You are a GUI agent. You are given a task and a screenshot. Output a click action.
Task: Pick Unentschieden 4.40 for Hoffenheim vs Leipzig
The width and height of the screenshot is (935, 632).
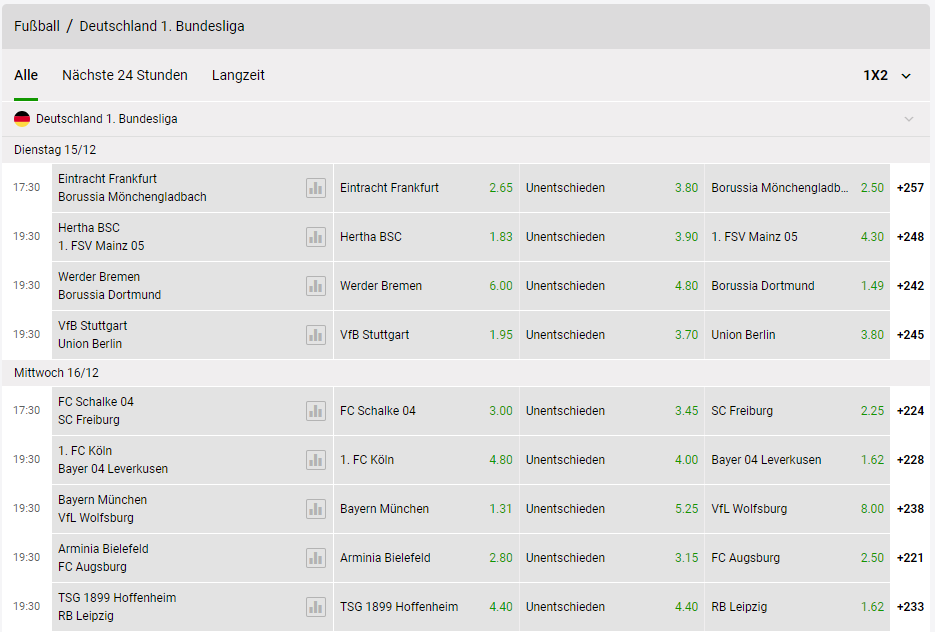coord(611,607)
